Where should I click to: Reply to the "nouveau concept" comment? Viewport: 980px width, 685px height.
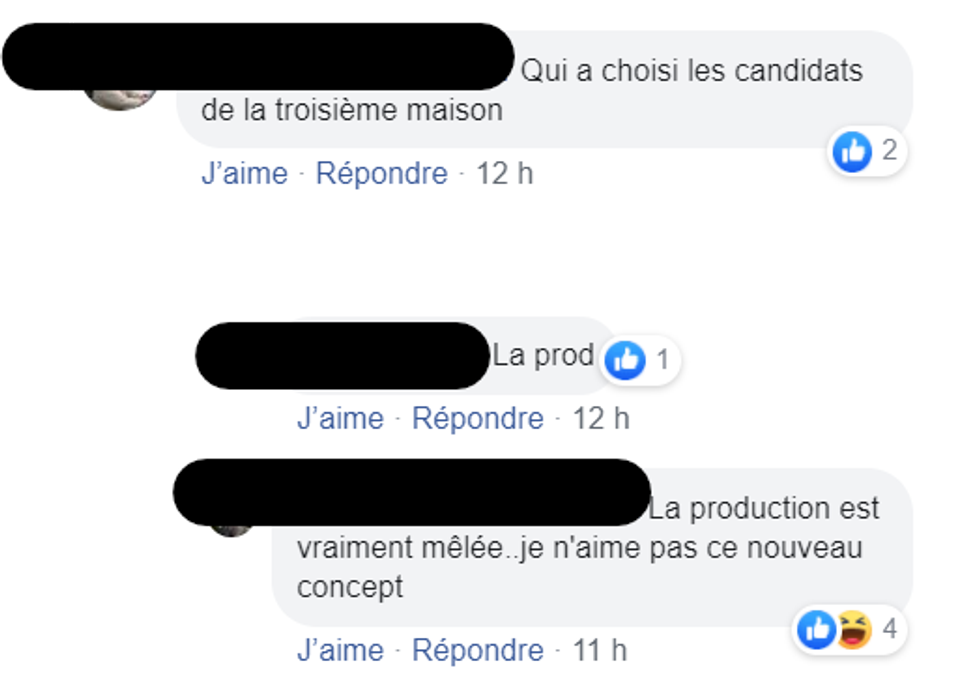tap(477, 651)
